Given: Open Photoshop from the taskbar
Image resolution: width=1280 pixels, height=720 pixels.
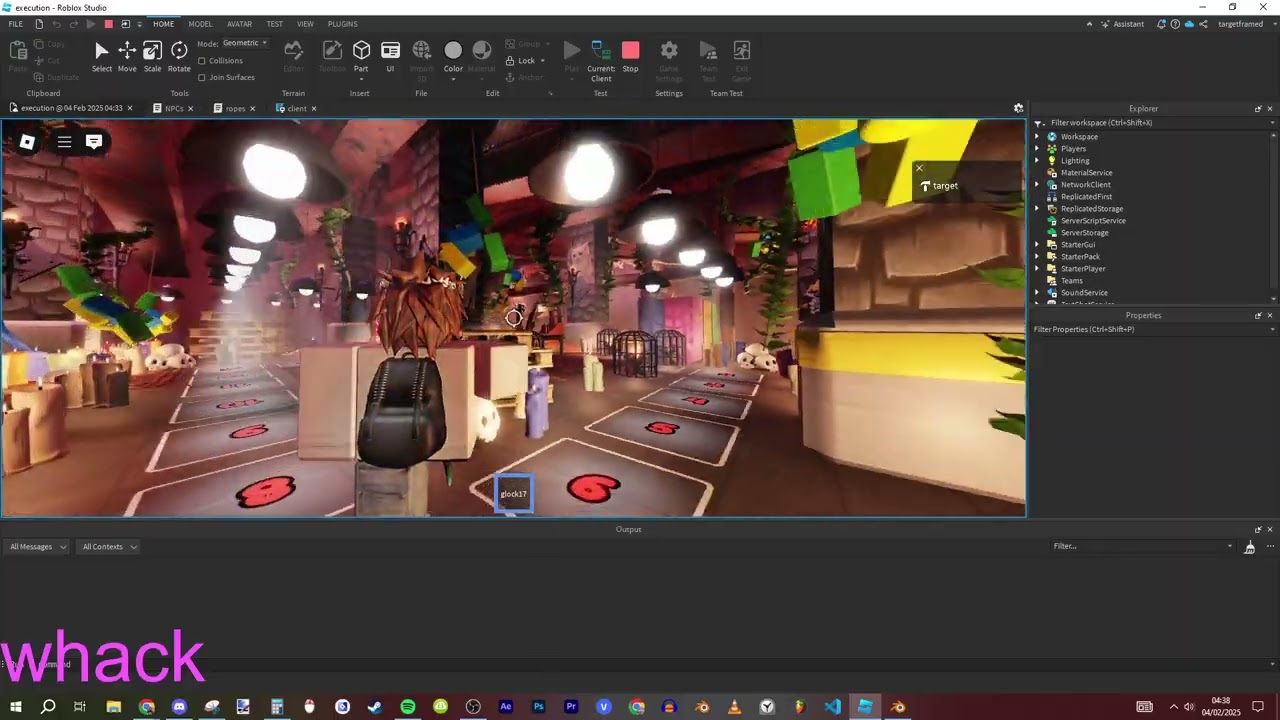Looking at the screenshot, I should [x=538, y=707].
